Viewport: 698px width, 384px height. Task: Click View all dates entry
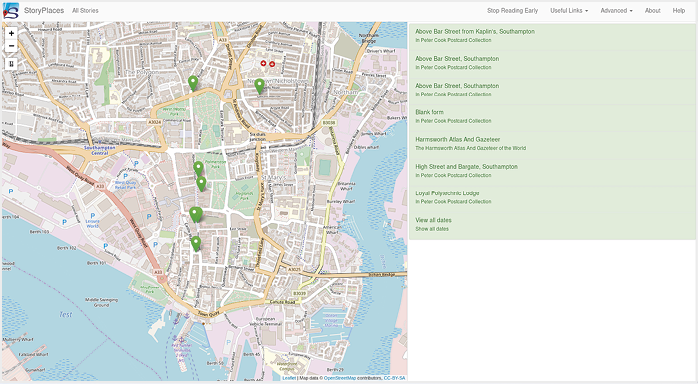[x=552, y=224]
